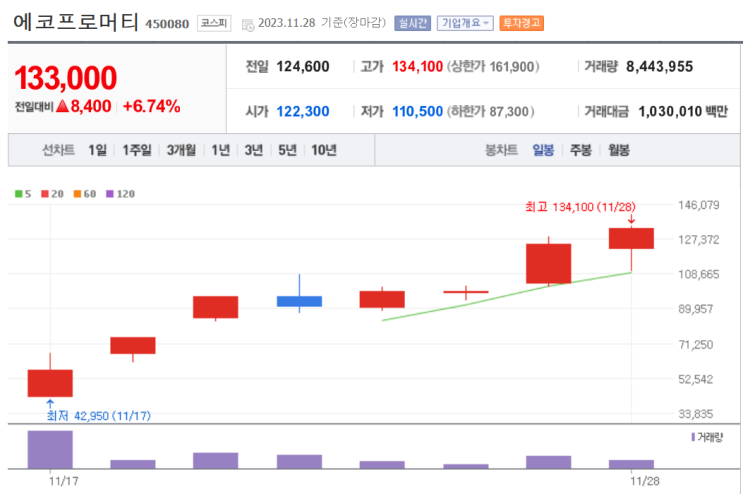Select the 3개월 line chart tab
743x494 pixels.
(181, 150)
